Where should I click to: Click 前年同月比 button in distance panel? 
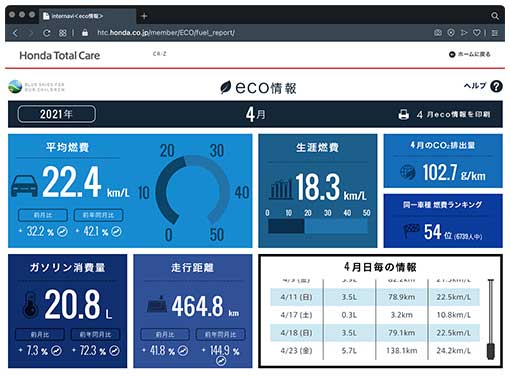point(221,334)
